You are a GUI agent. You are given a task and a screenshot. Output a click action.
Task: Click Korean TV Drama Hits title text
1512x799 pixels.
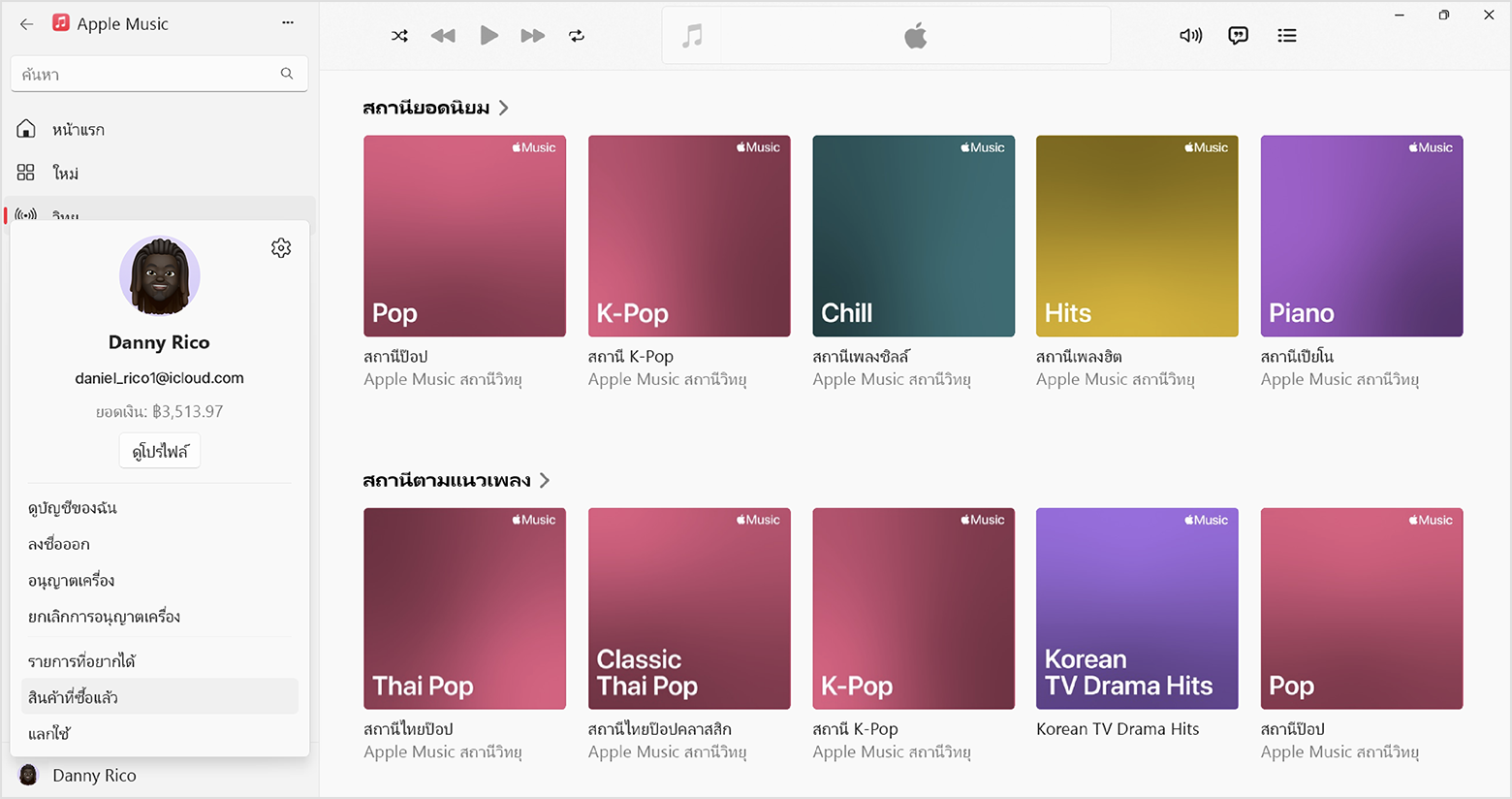[1118, 729]
